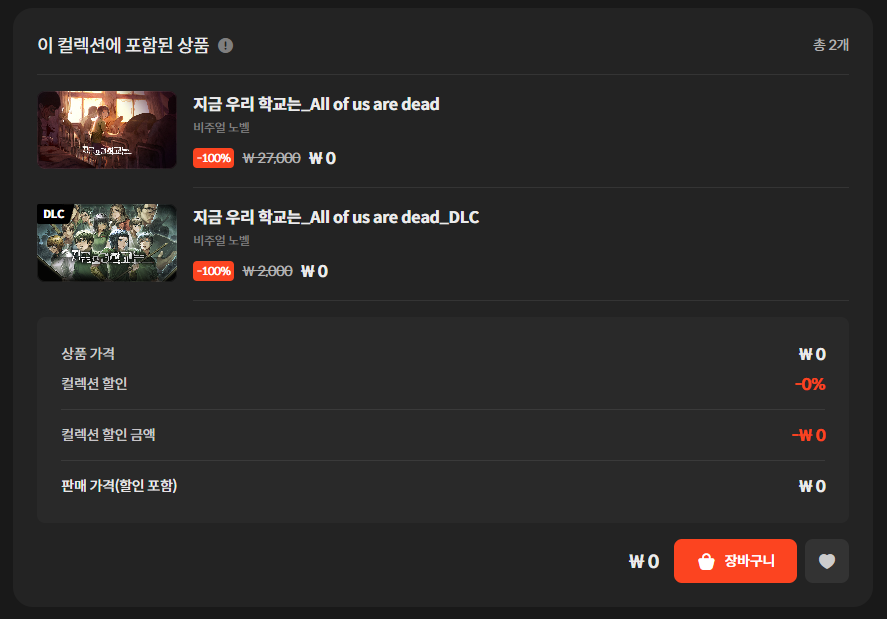Open the 지금 우리 학교는_All of us are dead title
Viewport: 887px width, 619px height.
pyautogui.click(x=316, y=104)
